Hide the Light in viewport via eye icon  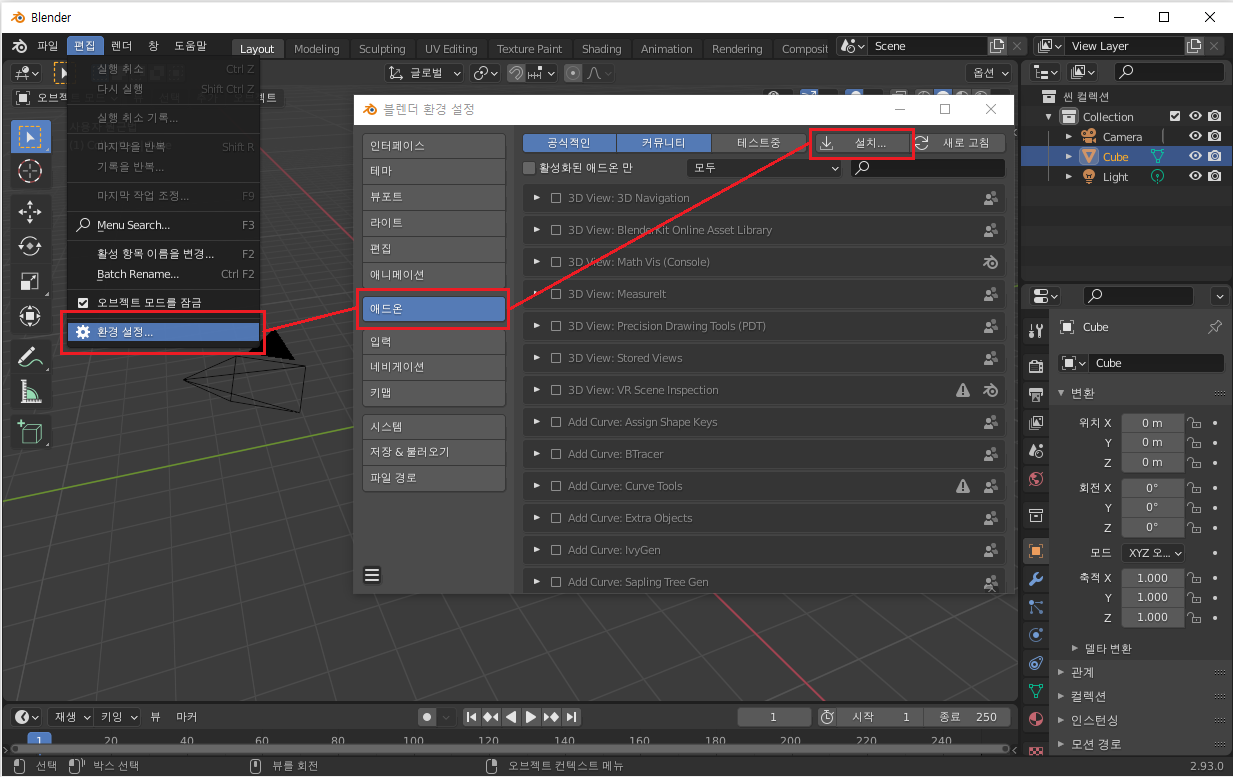coord(1195,177)
